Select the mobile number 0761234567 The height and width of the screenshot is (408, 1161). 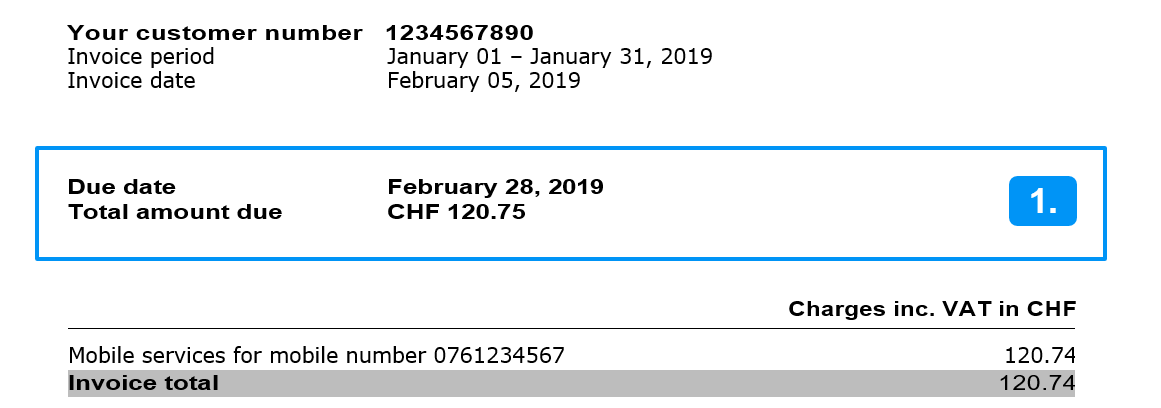pyautogui.click(x=498, y=355)
